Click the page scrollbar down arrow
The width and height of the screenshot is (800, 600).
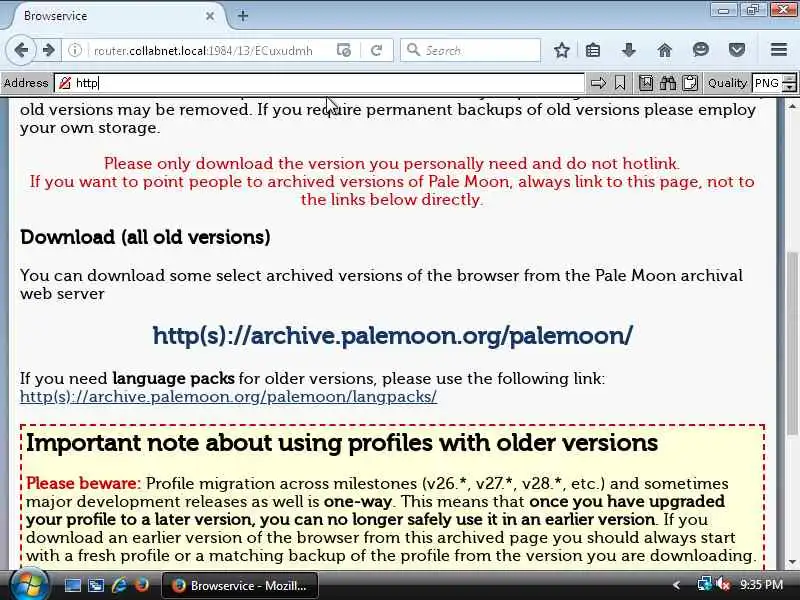click(x=792, y=562)
